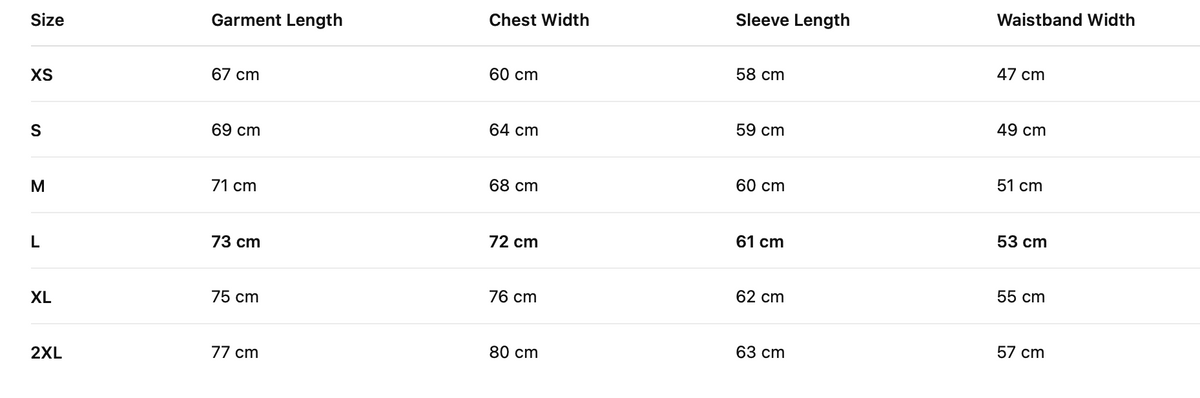Viewport: 1200px width, 398px height.
Task: Click the 57 cm waistband width cell
Action: pos(1021,353)
